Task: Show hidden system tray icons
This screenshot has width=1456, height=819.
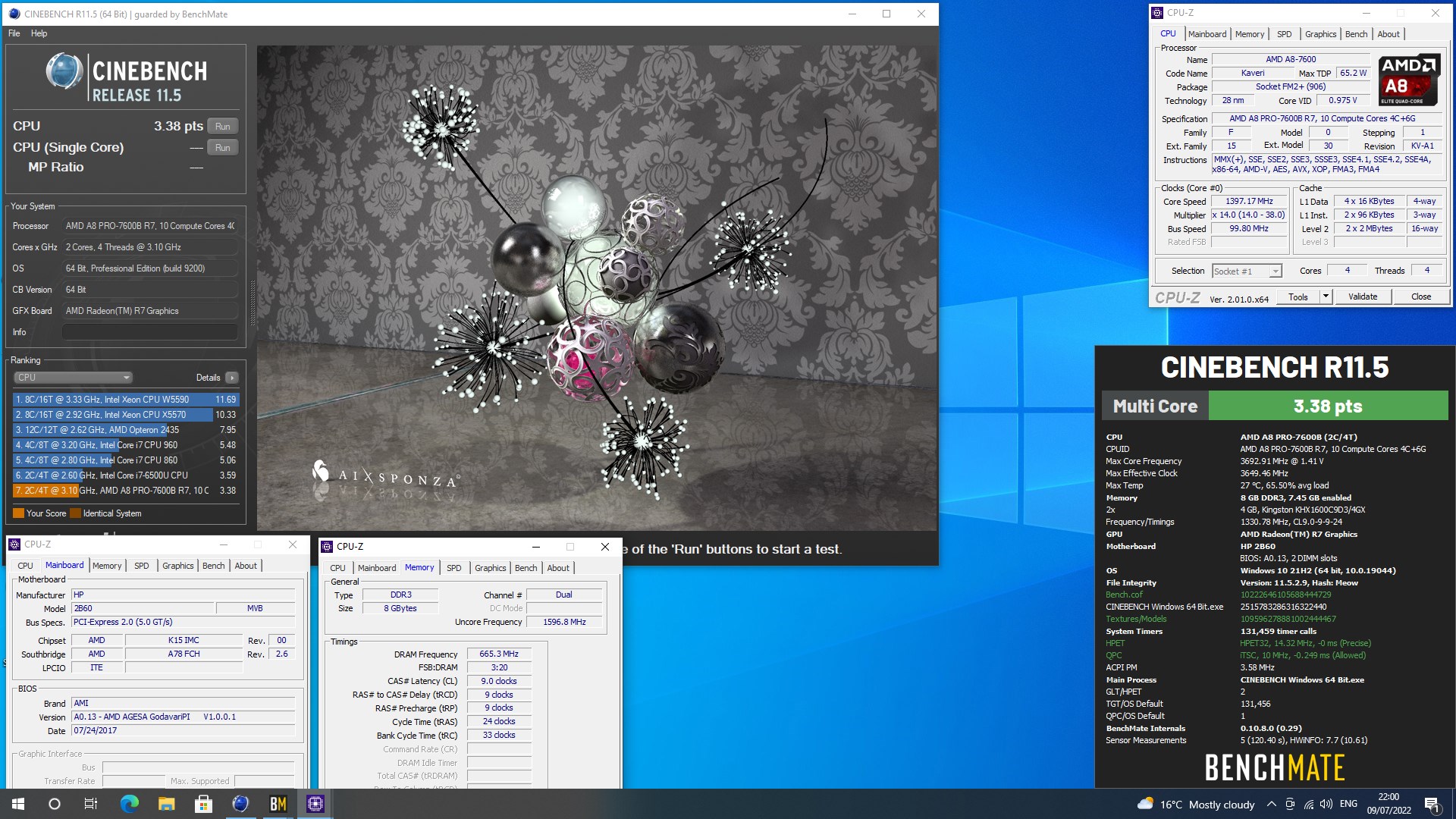Action: click(x=1271, y=804)
